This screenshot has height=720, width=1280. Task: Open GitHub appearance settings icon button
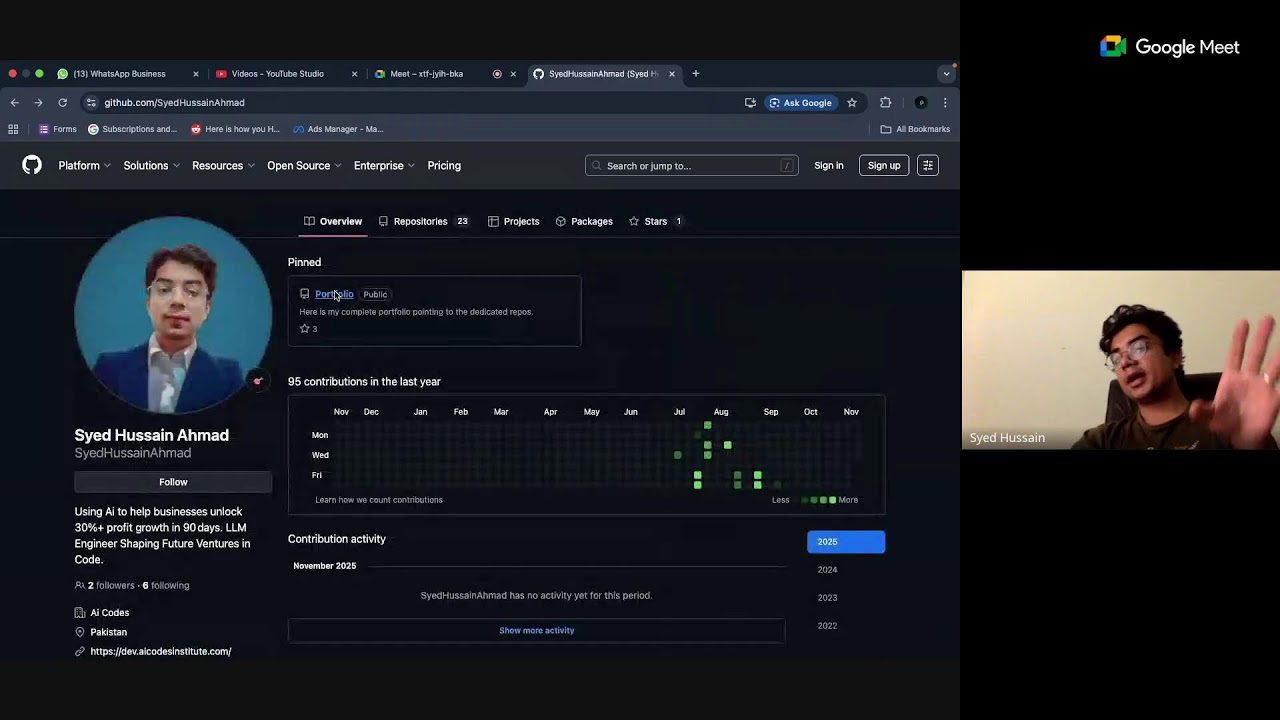928,165
